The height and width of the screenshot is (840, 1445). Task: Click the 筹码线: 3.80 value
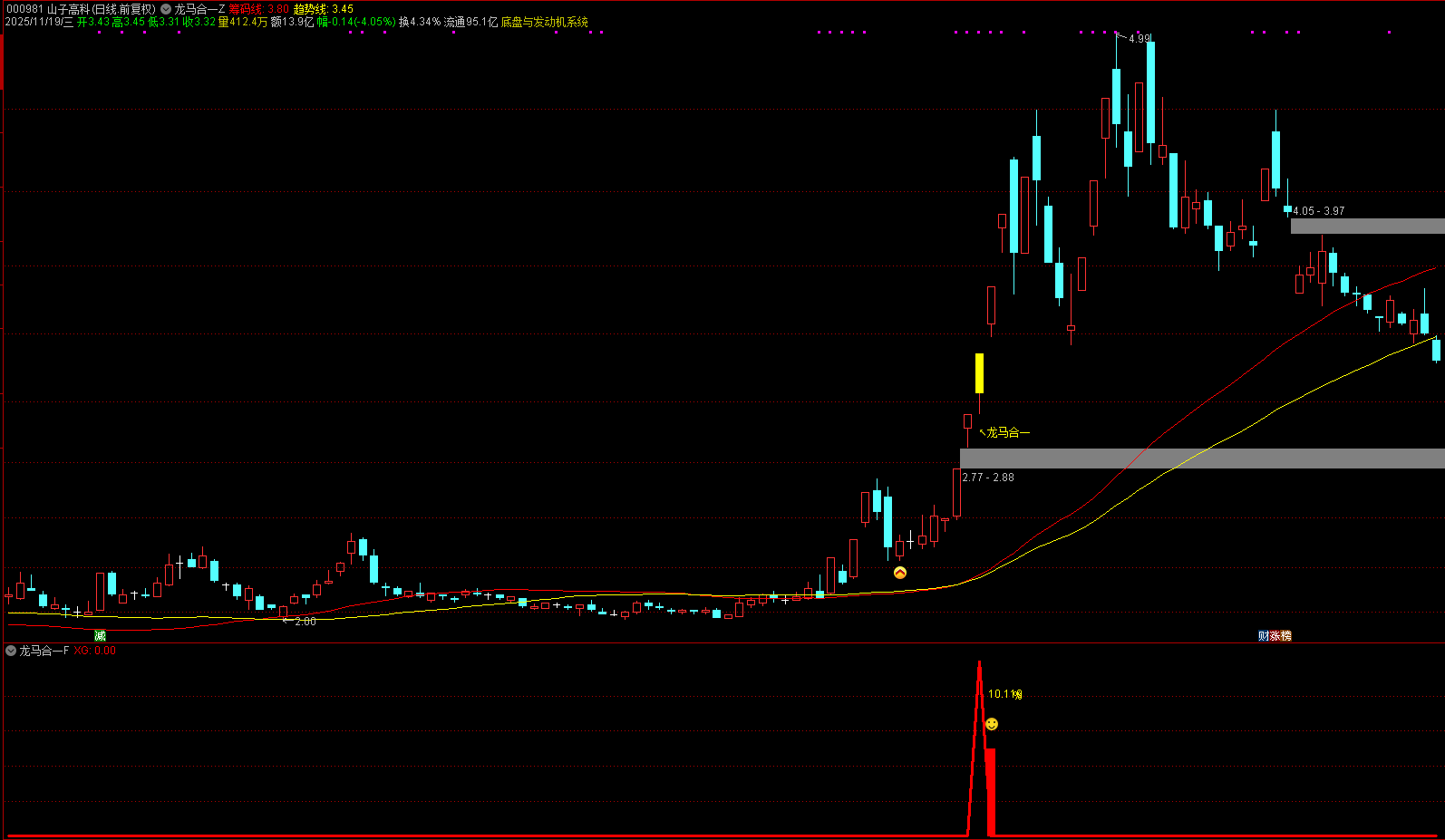259,9
